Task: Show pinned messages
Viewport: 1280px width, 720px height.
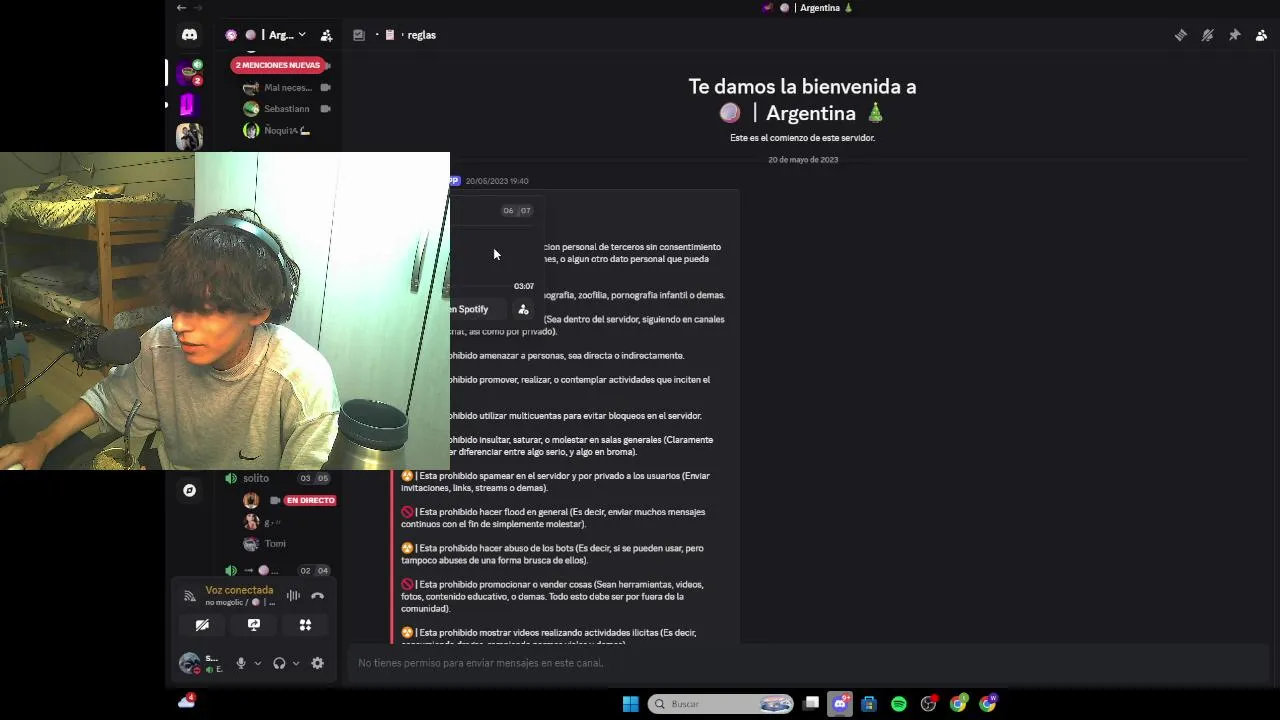Action: 1234,35
